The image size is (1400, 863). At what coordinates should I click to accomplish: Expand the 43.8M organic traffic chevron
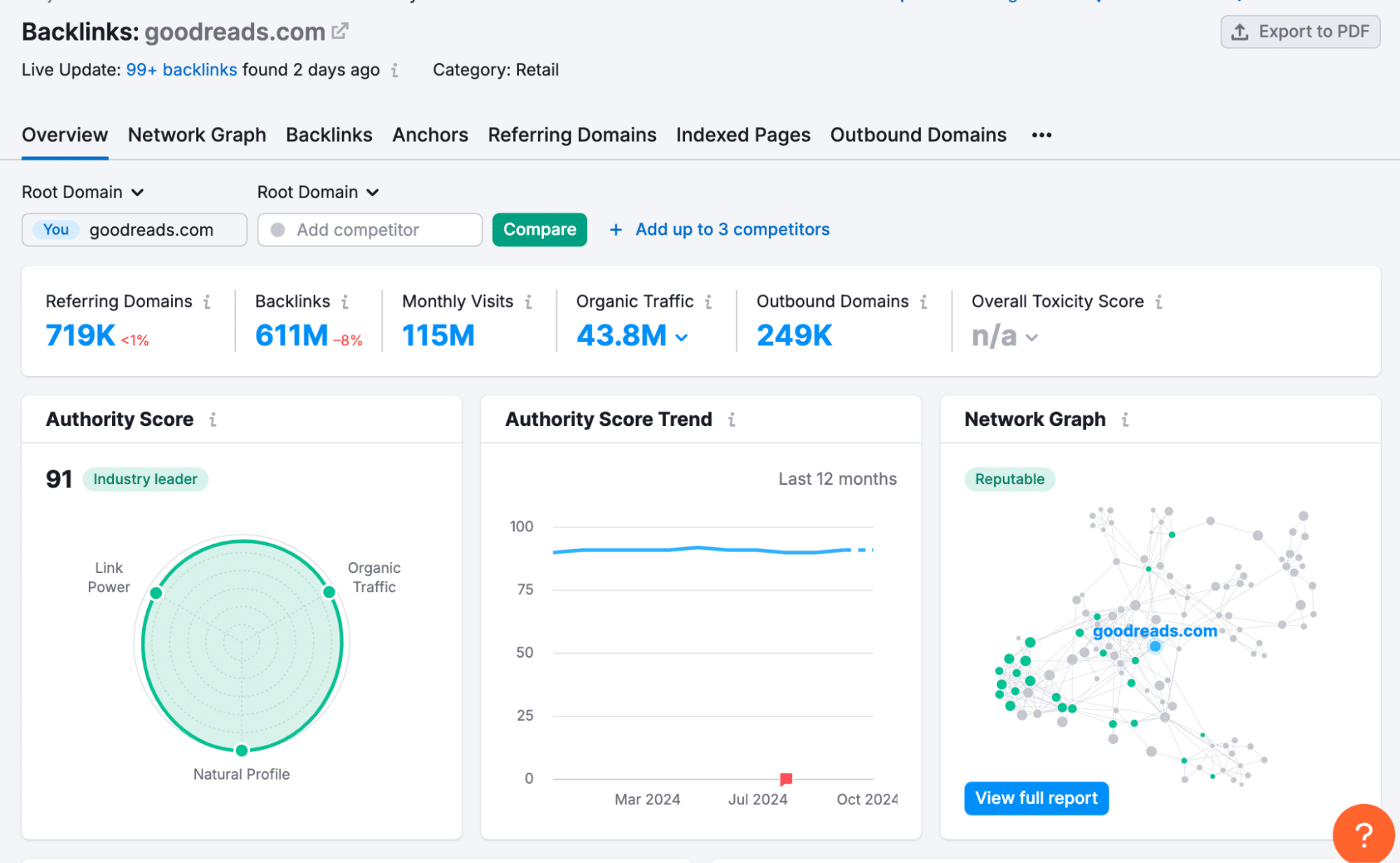pos(681,338)
